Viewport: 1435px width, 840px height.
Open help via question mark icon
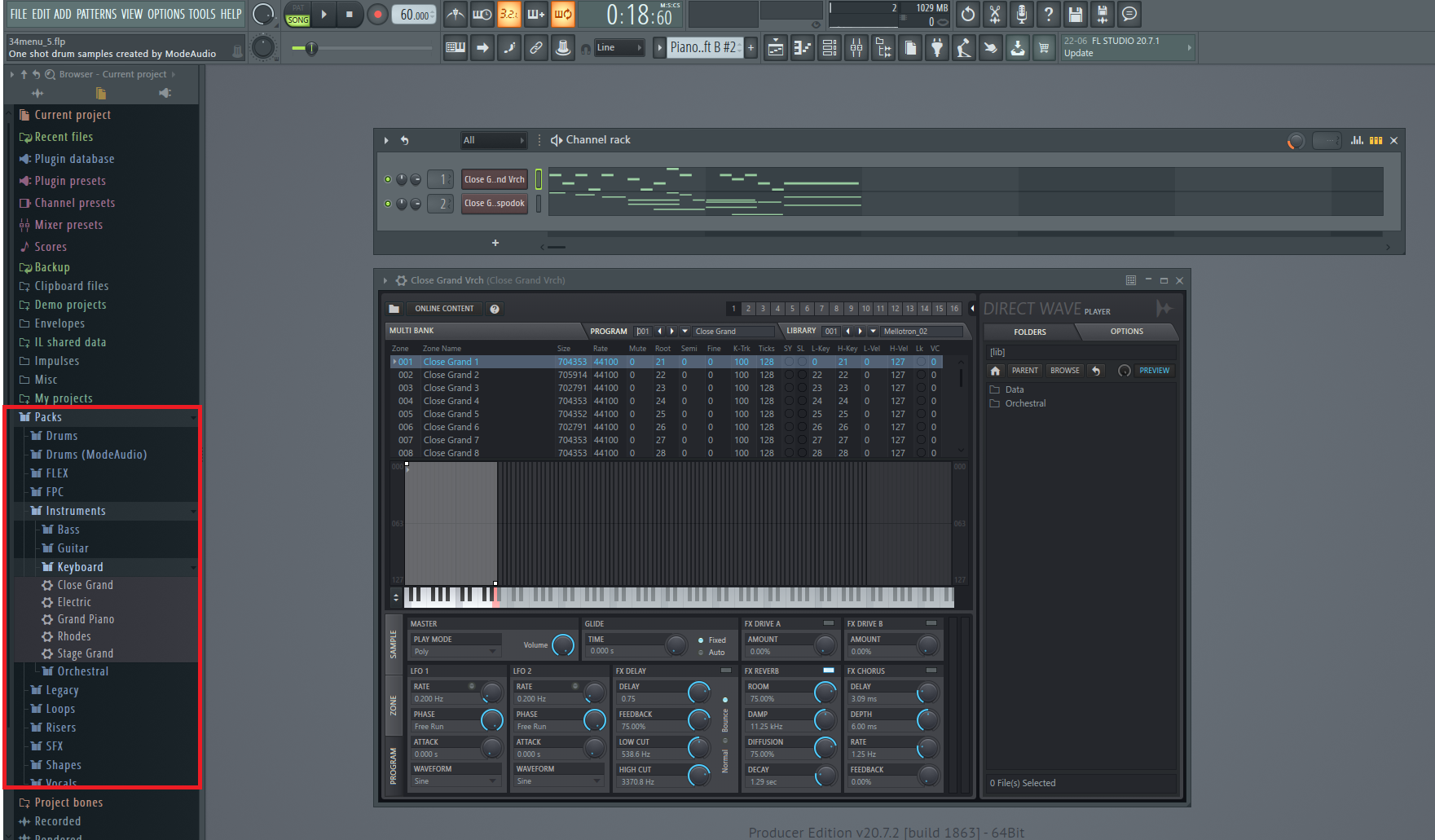1049,14
